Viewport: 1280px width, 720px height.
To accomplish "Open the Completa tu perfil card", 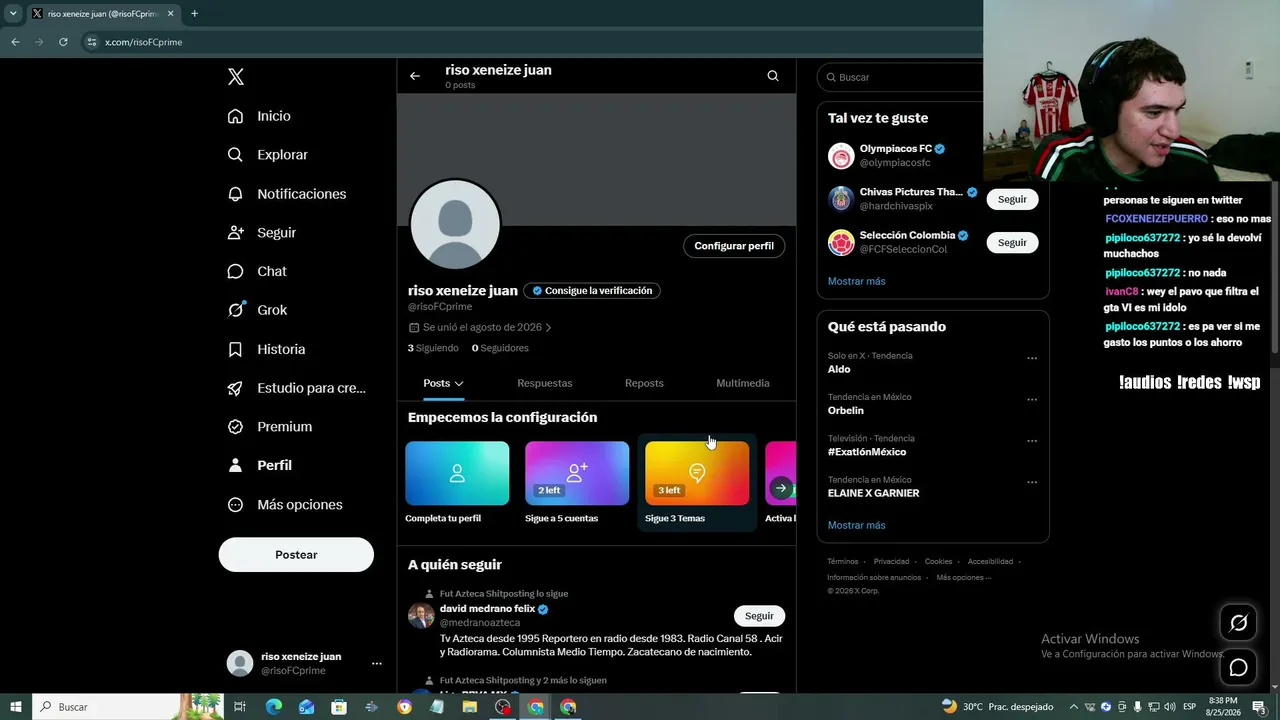I will click(x=457, y=483).
